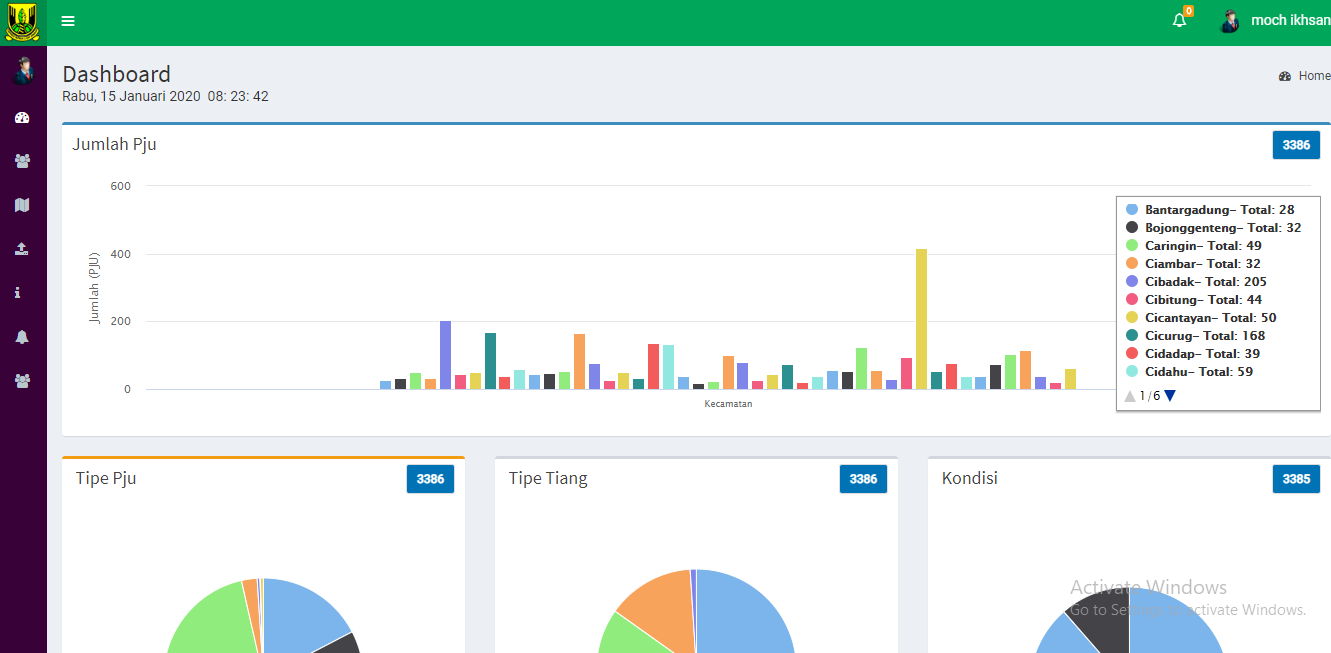The height and width of the screenshot is (653, 1331).
Task: Click the user avatar in the sidebar
Action: click(x=23, y=71)
